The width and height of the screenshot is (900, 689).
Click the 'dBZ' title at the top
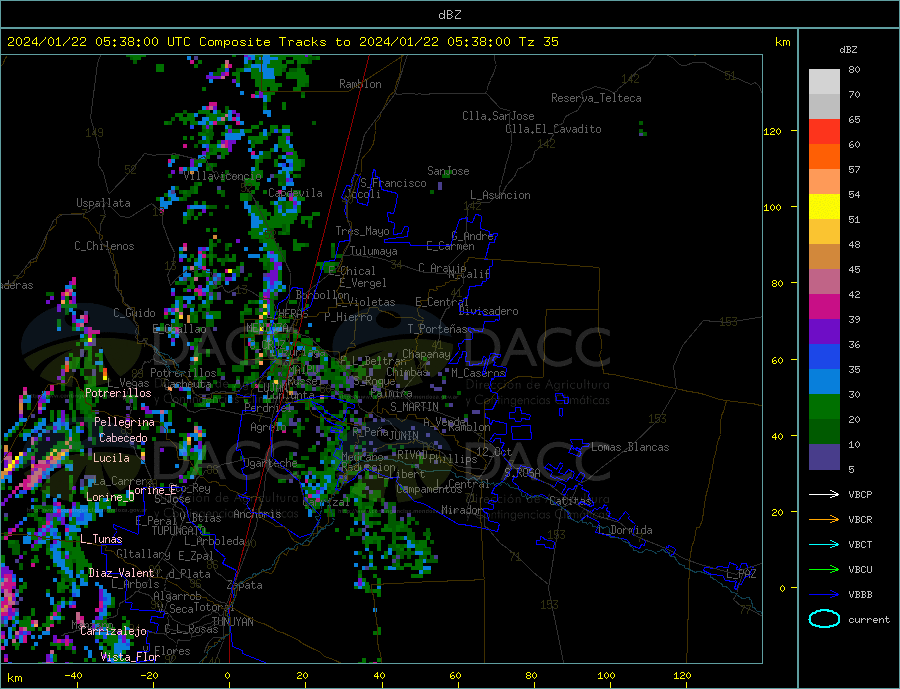[449, 15]
